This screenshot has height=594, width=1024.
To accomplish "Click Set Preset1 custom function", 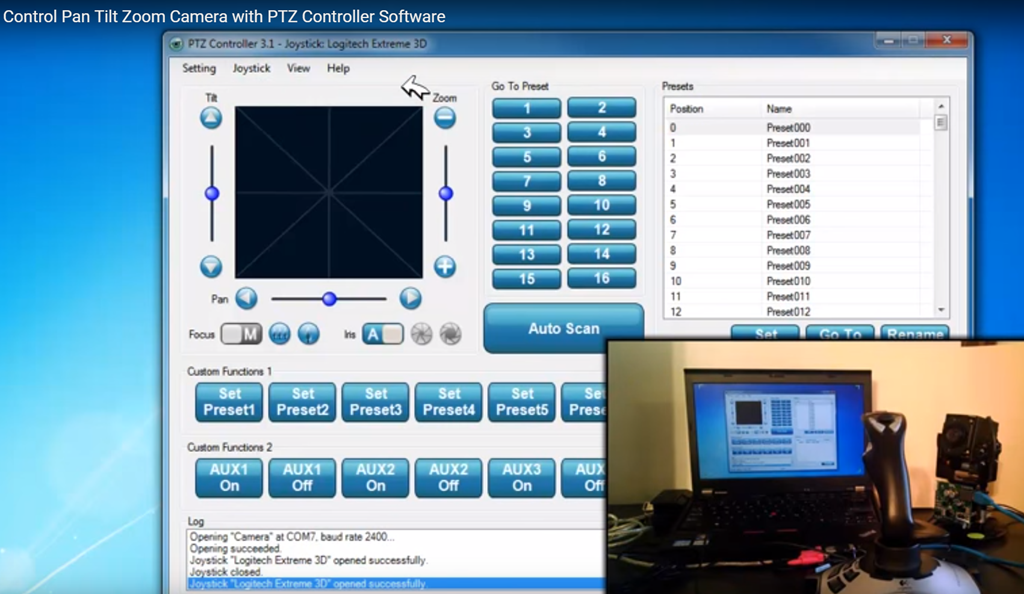I will point(229,402).
